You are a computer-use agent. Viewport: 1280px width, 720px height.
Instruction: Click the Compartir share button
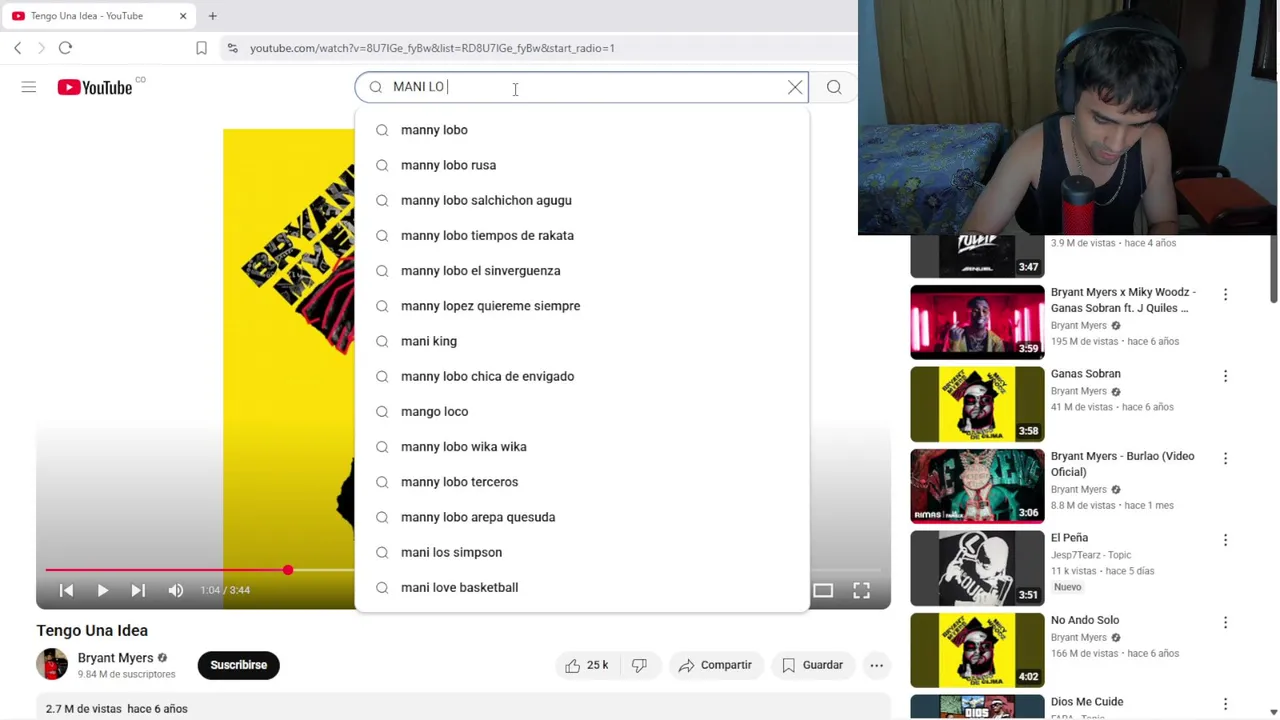click(714, 665)
